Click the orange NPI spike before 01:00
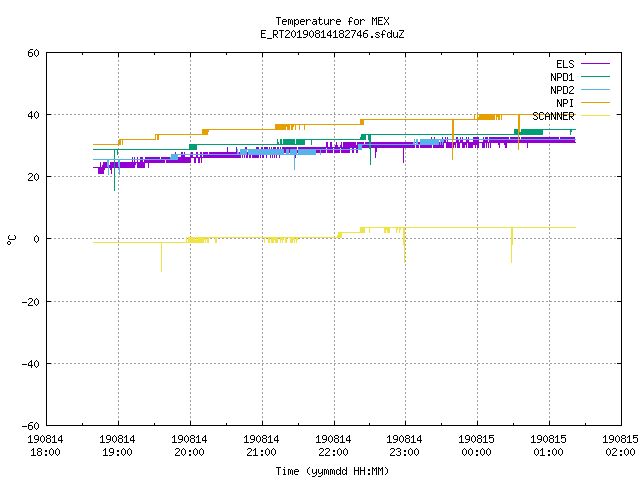 [519, 133]
